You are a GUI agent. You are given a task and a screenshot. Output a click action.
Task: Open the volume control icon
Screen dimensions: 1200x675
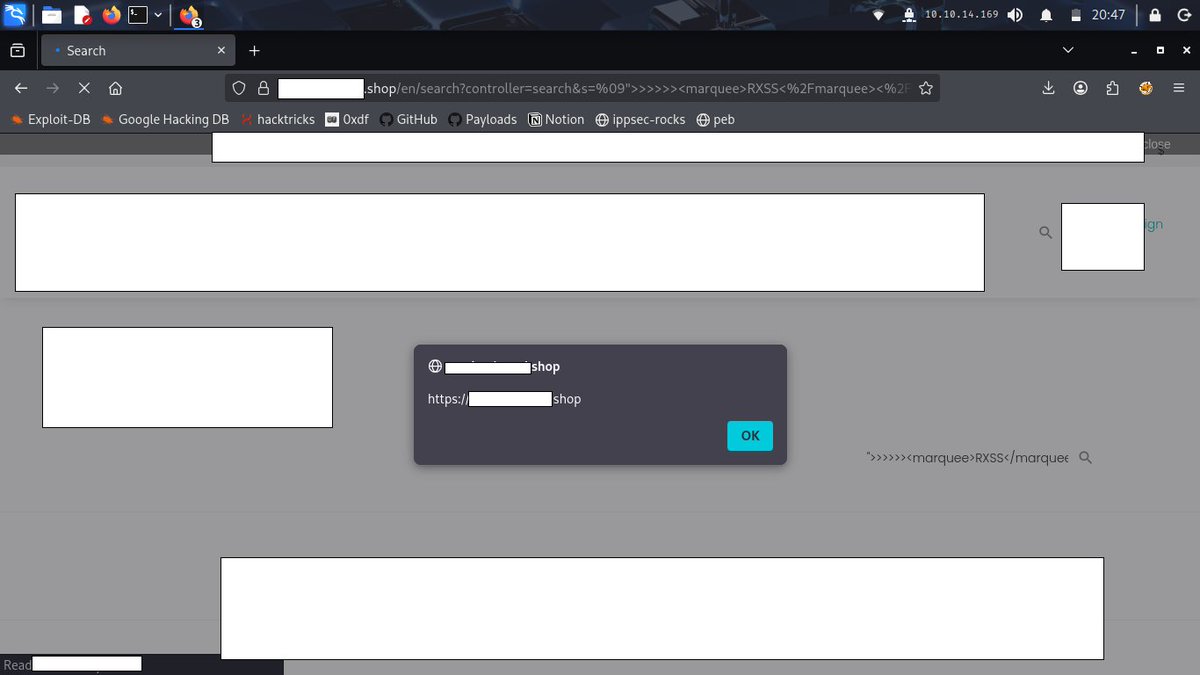pyautogui.click(x=1015, y=15)
